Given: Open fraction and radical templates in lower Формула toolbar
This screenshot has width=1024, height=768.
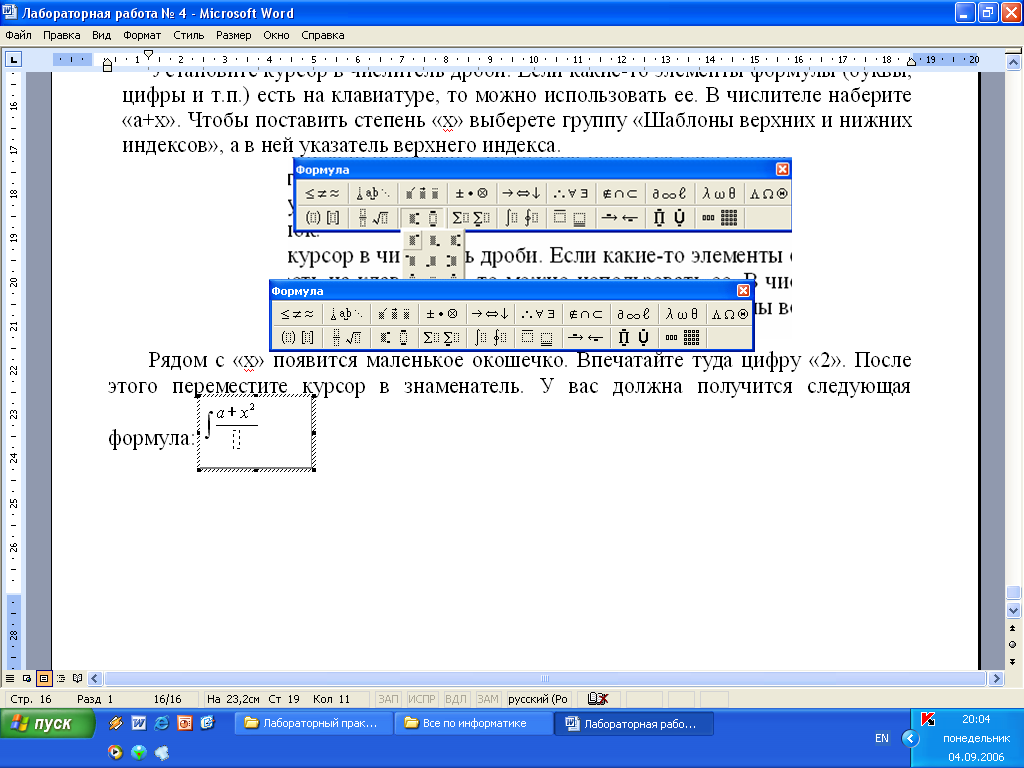Looking at the screenshot, I should [x=345, y=337].
